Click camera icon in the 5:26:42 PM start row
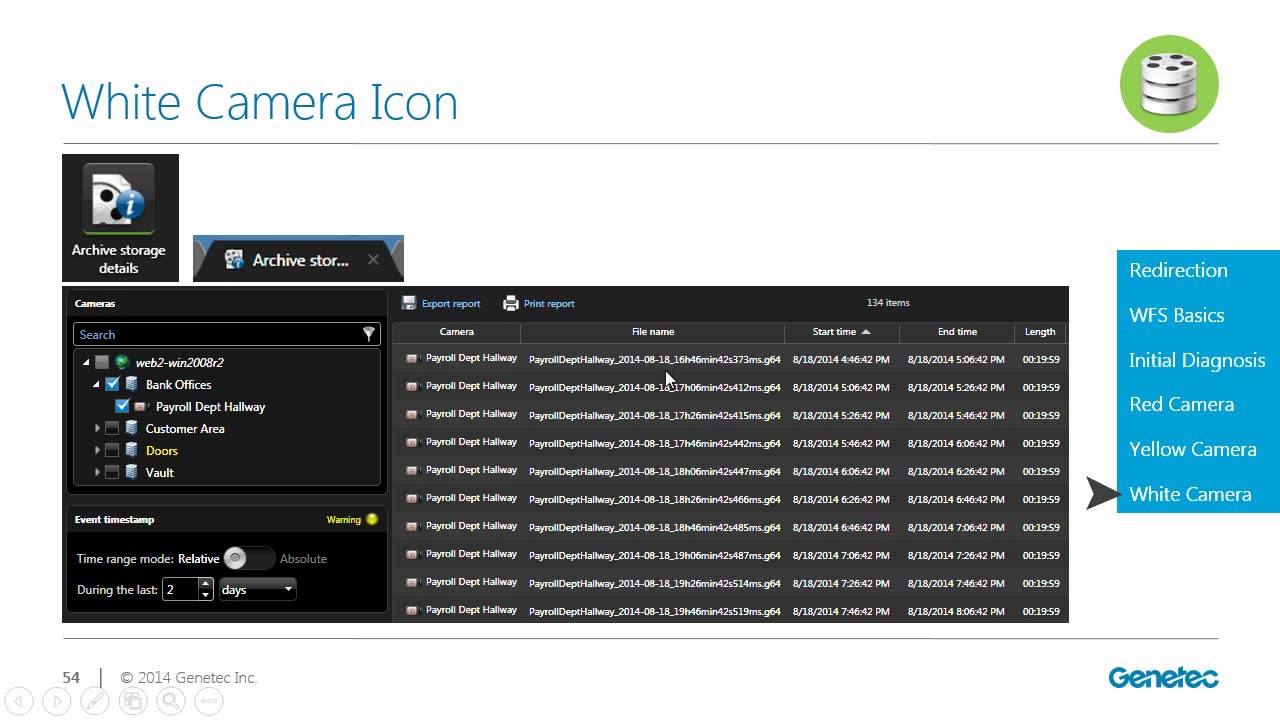The height and width of the screenshot is (720, 1280). tap(412, 414)
